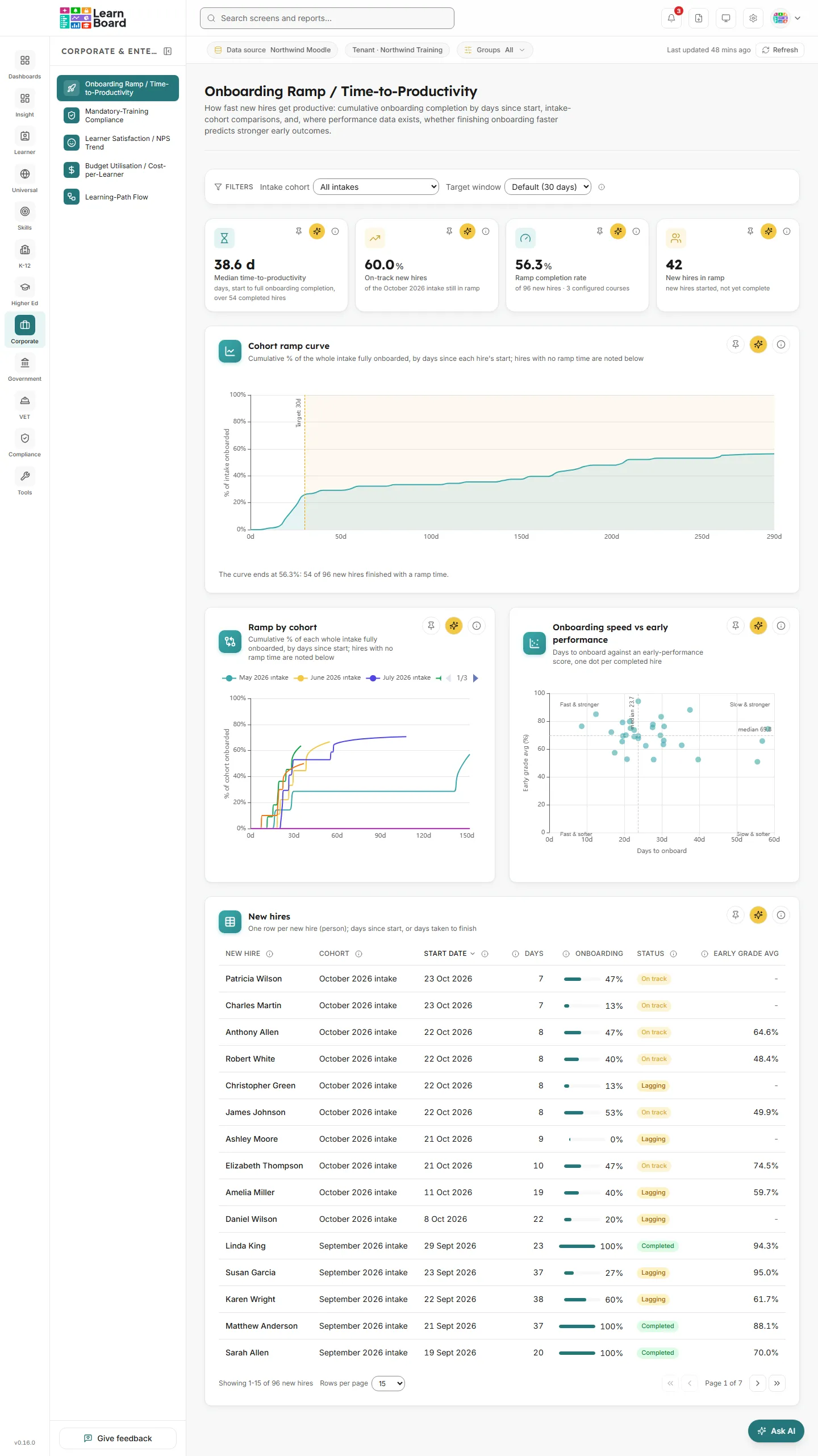The width and height of the screenshot is (818, 1456).
Task: Open AI insight on On-track new hires card
Action: tap(468, 231)
